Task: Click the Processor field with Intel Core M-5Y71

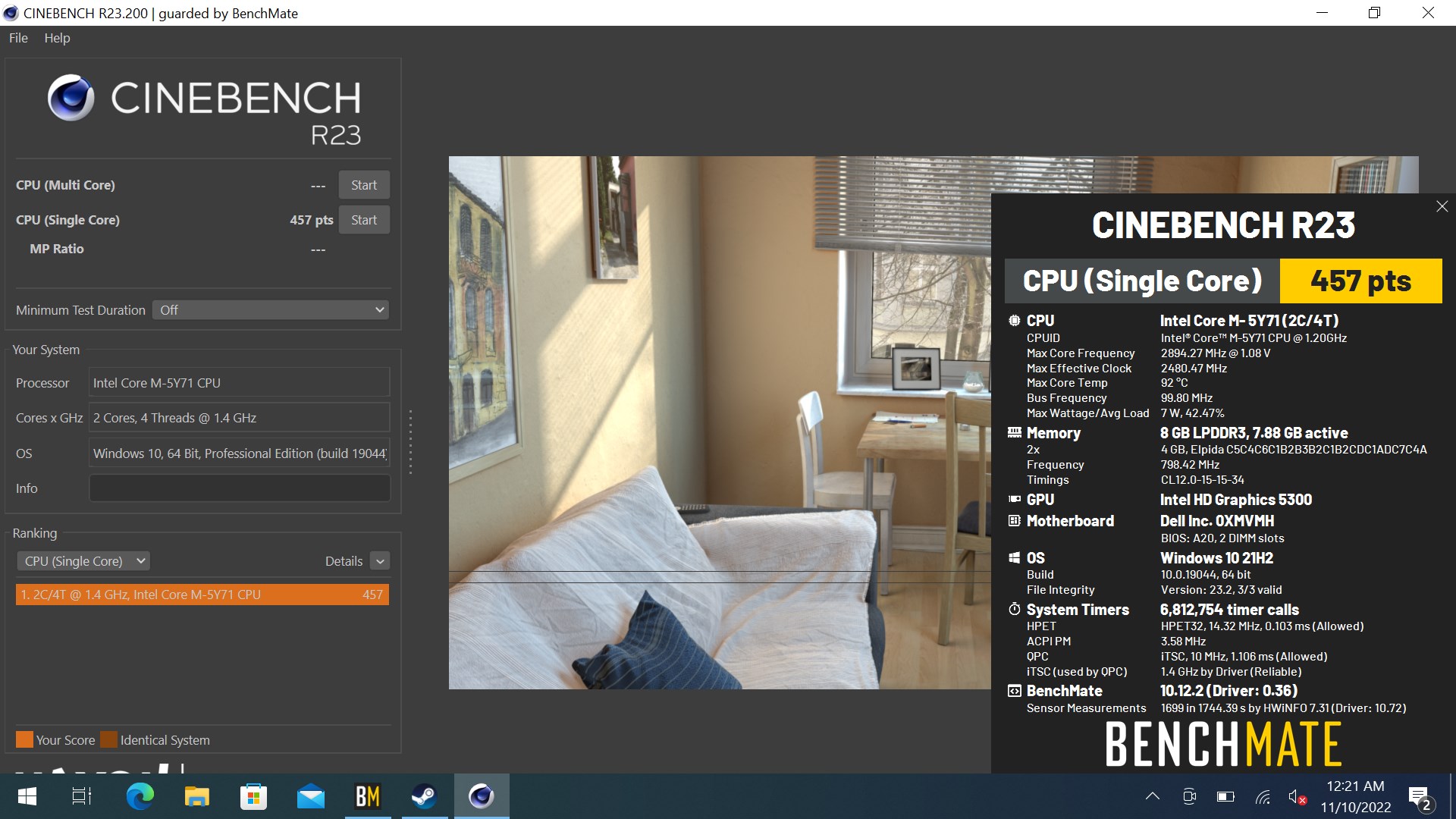Action: (240, 383)
